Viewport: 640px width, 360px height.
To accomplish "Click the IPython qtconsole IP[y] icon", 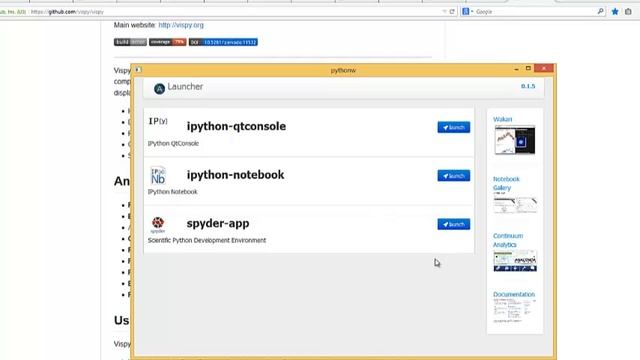I will [158, 121].
